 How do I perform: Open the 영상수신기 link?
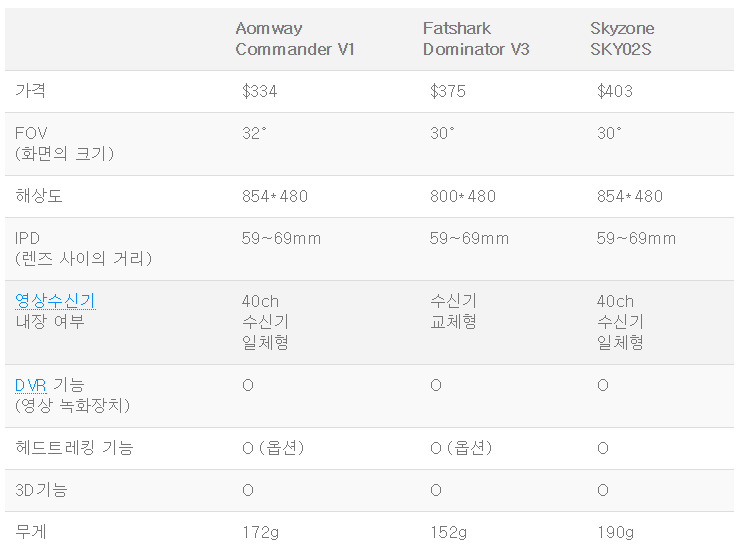[55, 301]
